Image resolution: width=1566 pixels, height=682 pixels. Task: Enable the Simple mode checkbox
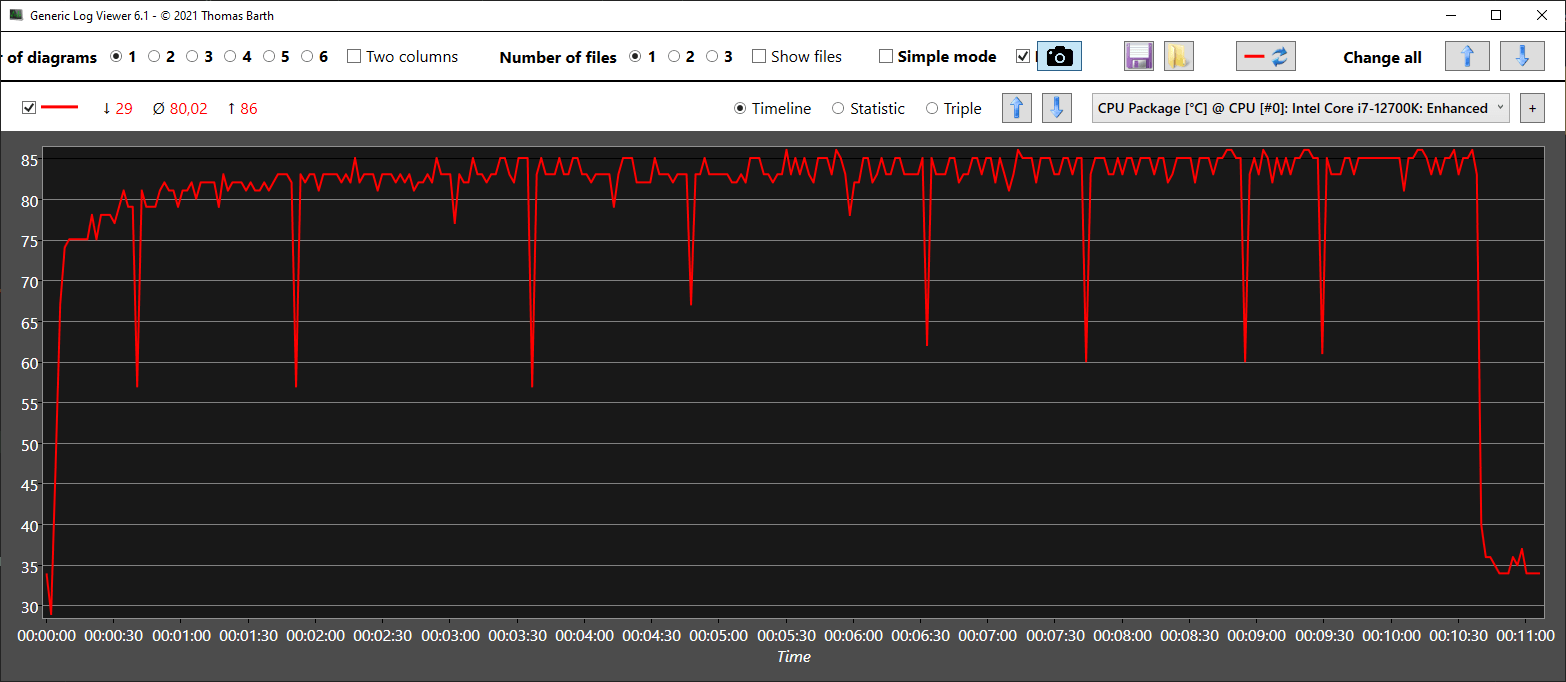pos(886,57)
